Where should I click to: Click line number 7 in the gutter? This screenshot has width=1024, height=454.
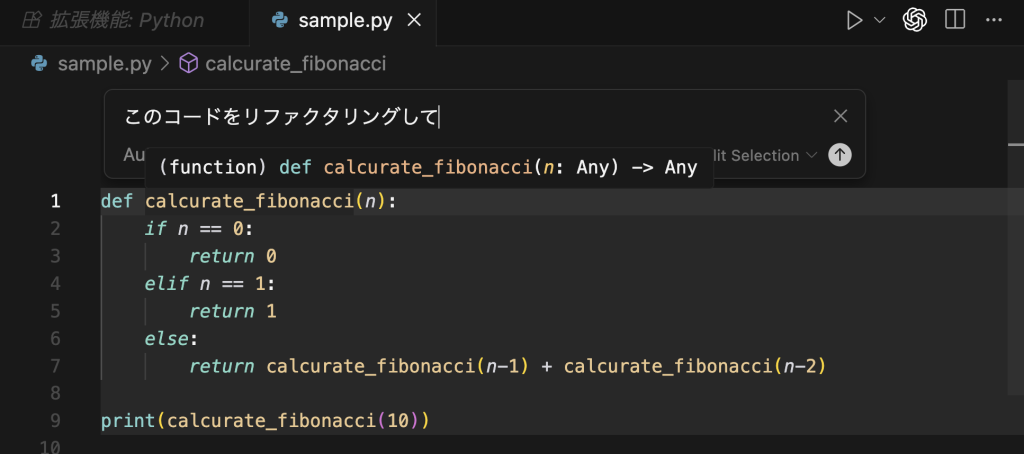click(x=54, y=366)
